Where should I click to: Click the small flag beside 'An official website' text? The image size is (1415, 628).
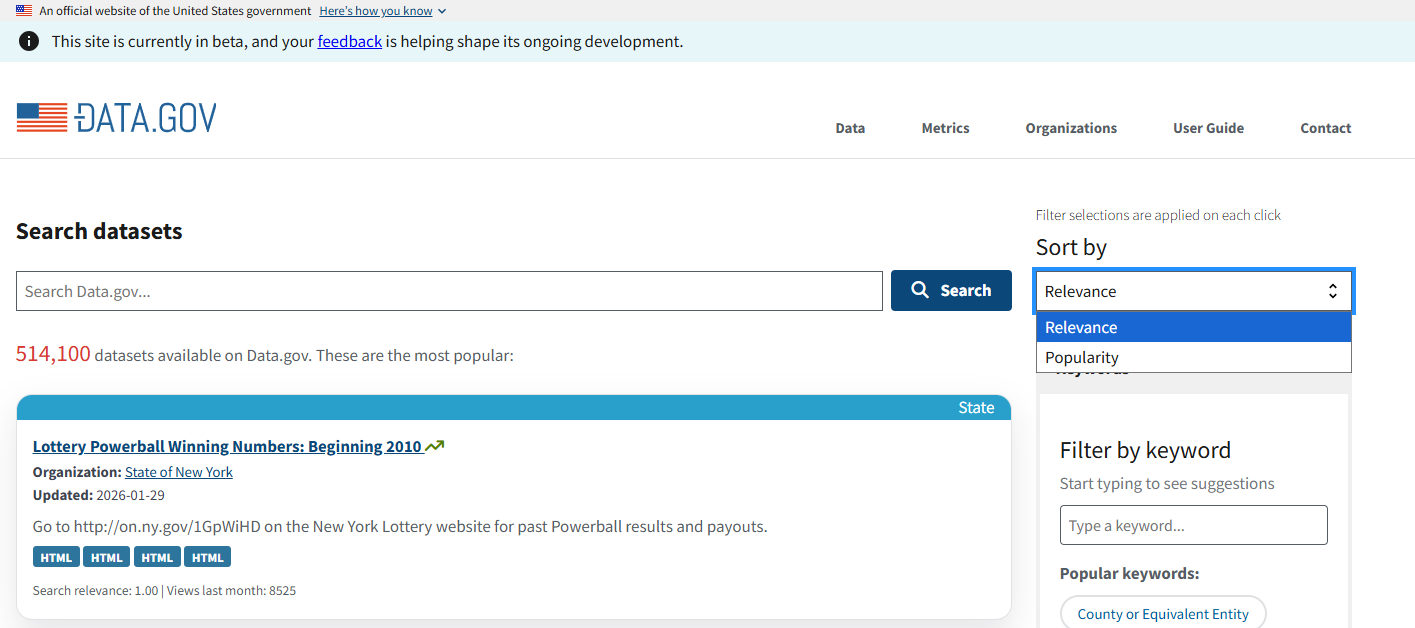point(22,10)
